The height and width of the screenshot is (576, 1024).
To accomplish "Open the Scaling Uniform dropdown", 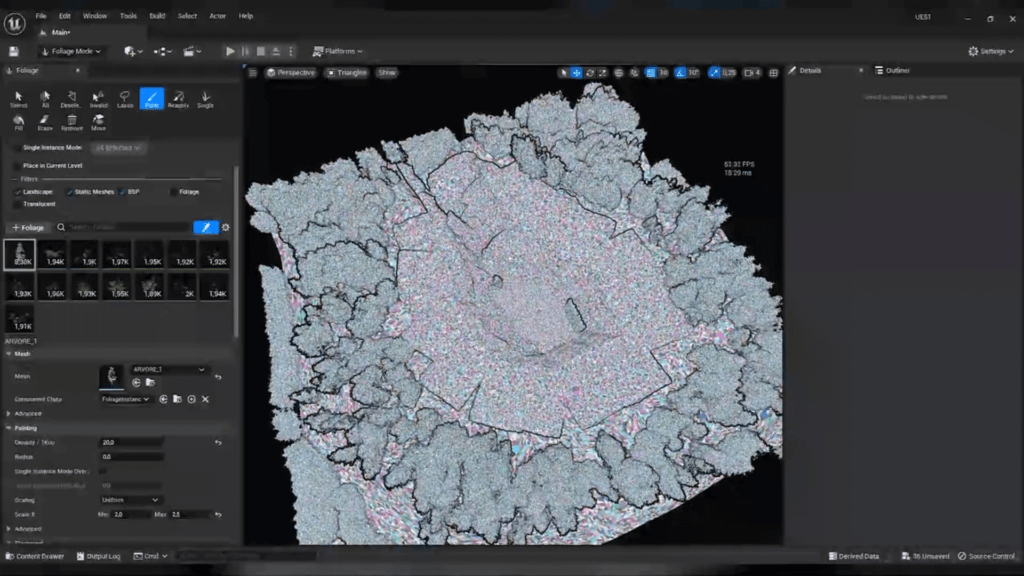I will click(130, 500).
